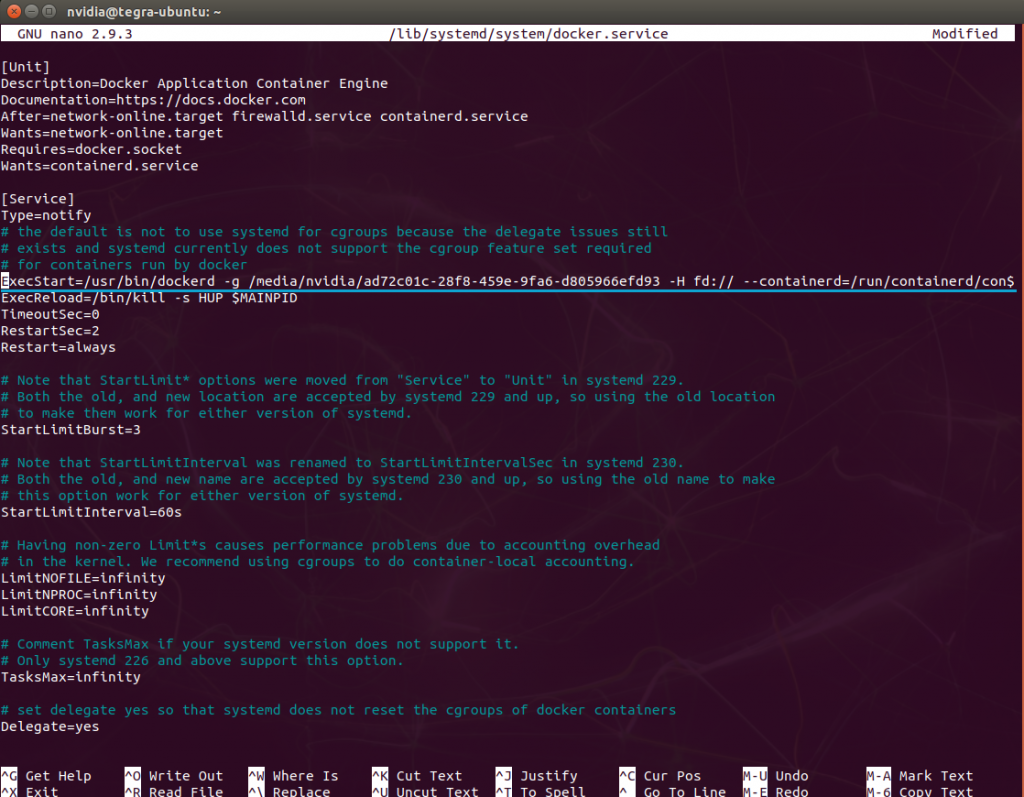Screen dimensions: 1024x797
Task: Place cursor on TasksMax=infinity line
Action: tap(70, 677)
